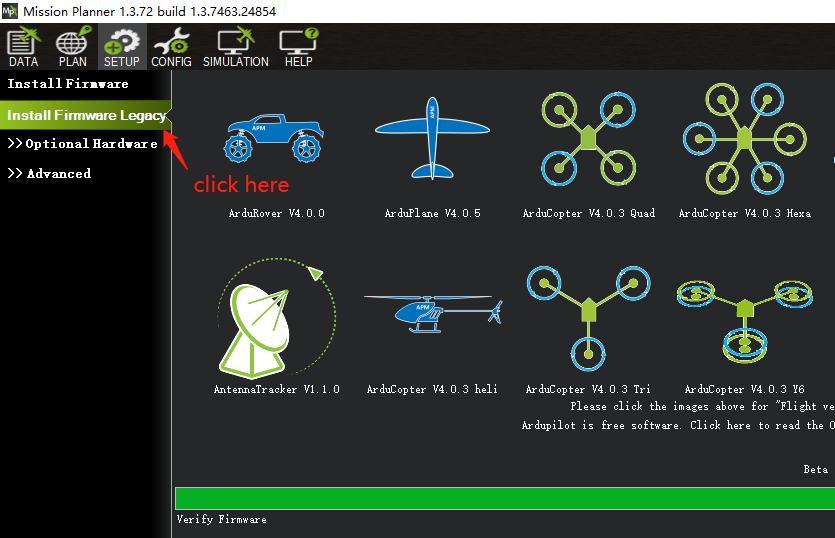Screen dimensions: 835x538
Task: Select the ArduRover truck firmware image
Action: 274,137
